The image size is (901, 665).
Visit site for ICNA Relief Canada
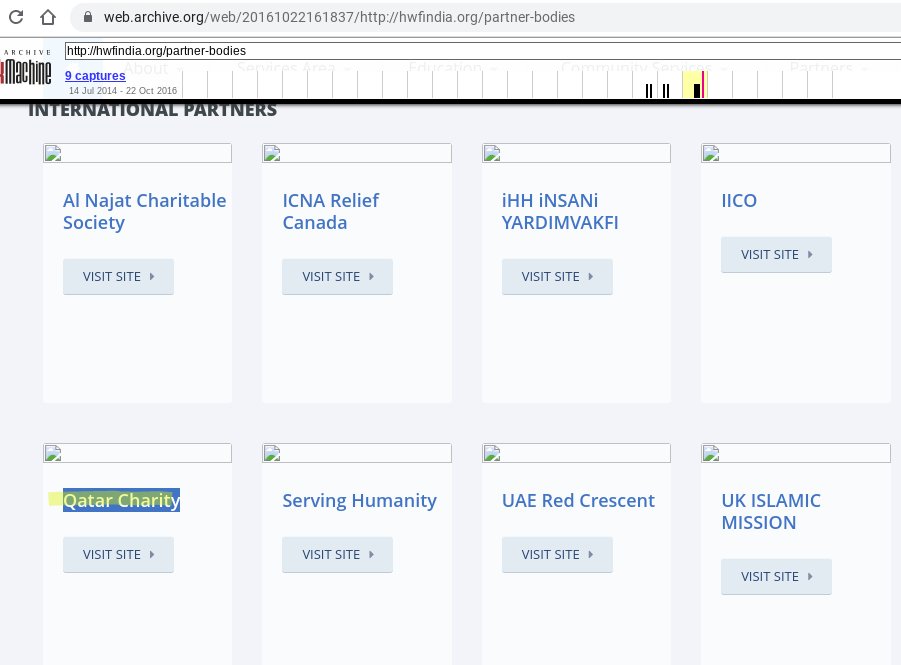(337, 276)
